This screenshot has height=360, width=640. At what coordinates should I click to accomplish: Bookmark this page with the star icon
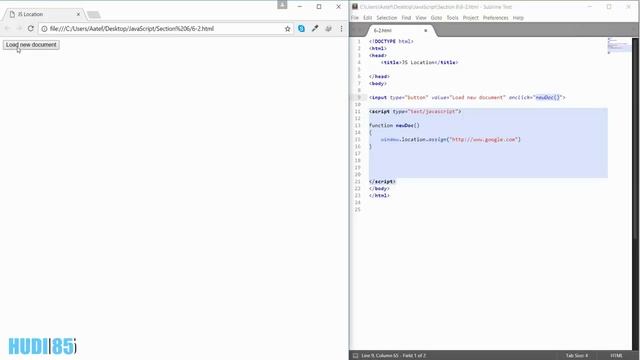[287, 29]
